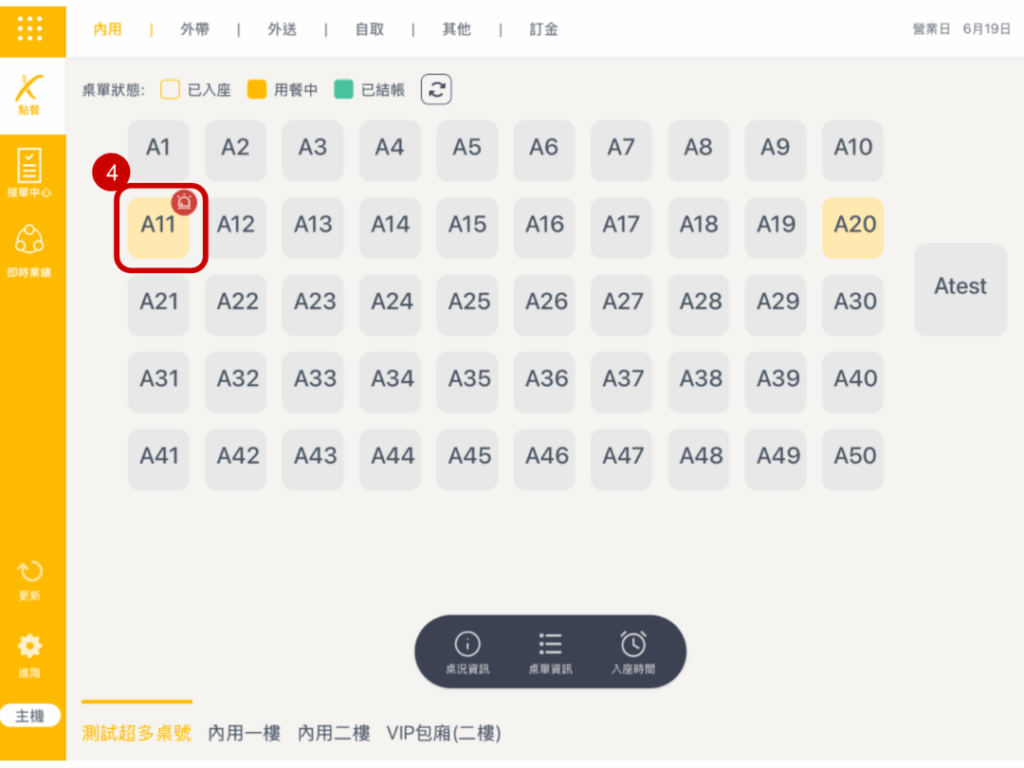Open the Atest table

960,288
